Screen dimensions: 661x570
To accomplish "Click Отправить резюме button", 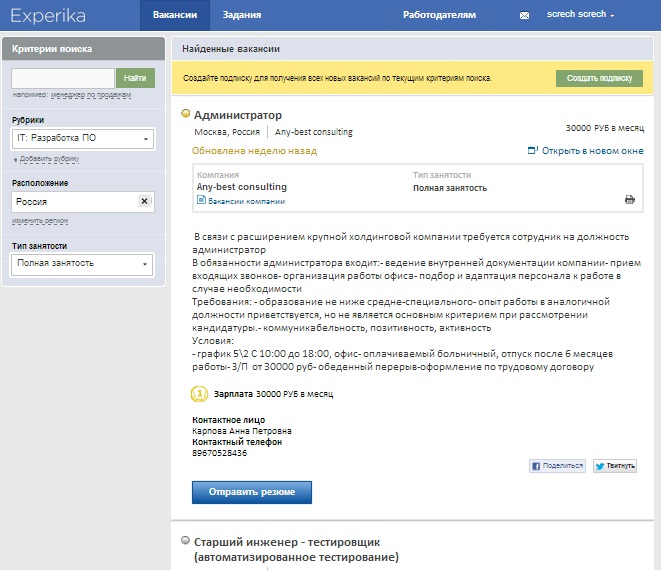I will coord(252,492).
